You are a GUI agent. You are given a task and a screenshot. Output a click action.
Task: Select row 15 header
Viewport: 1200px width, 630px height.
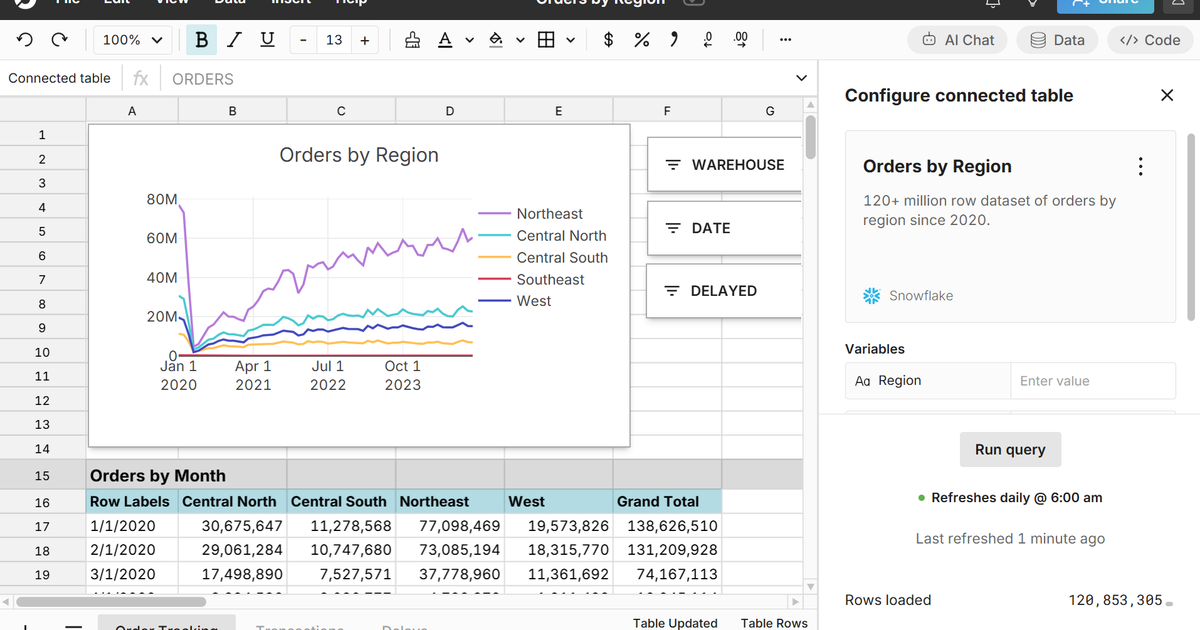coord(42,476)
